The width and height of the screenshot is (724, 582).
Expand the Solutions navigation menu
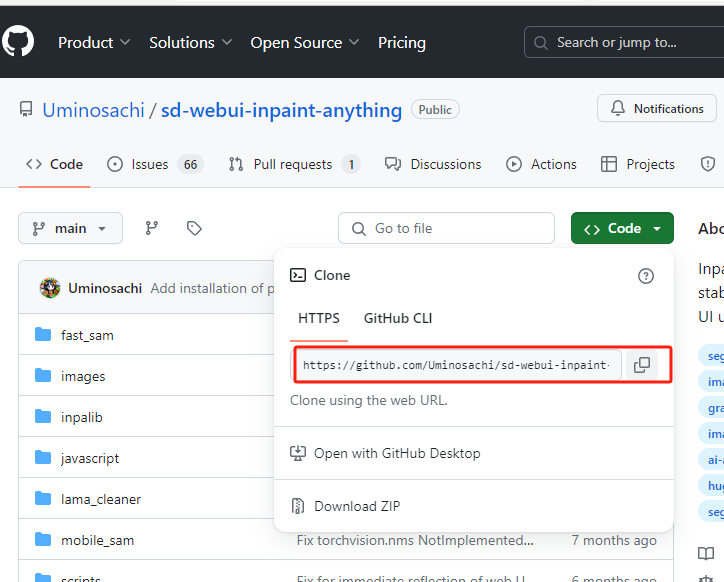190,42
